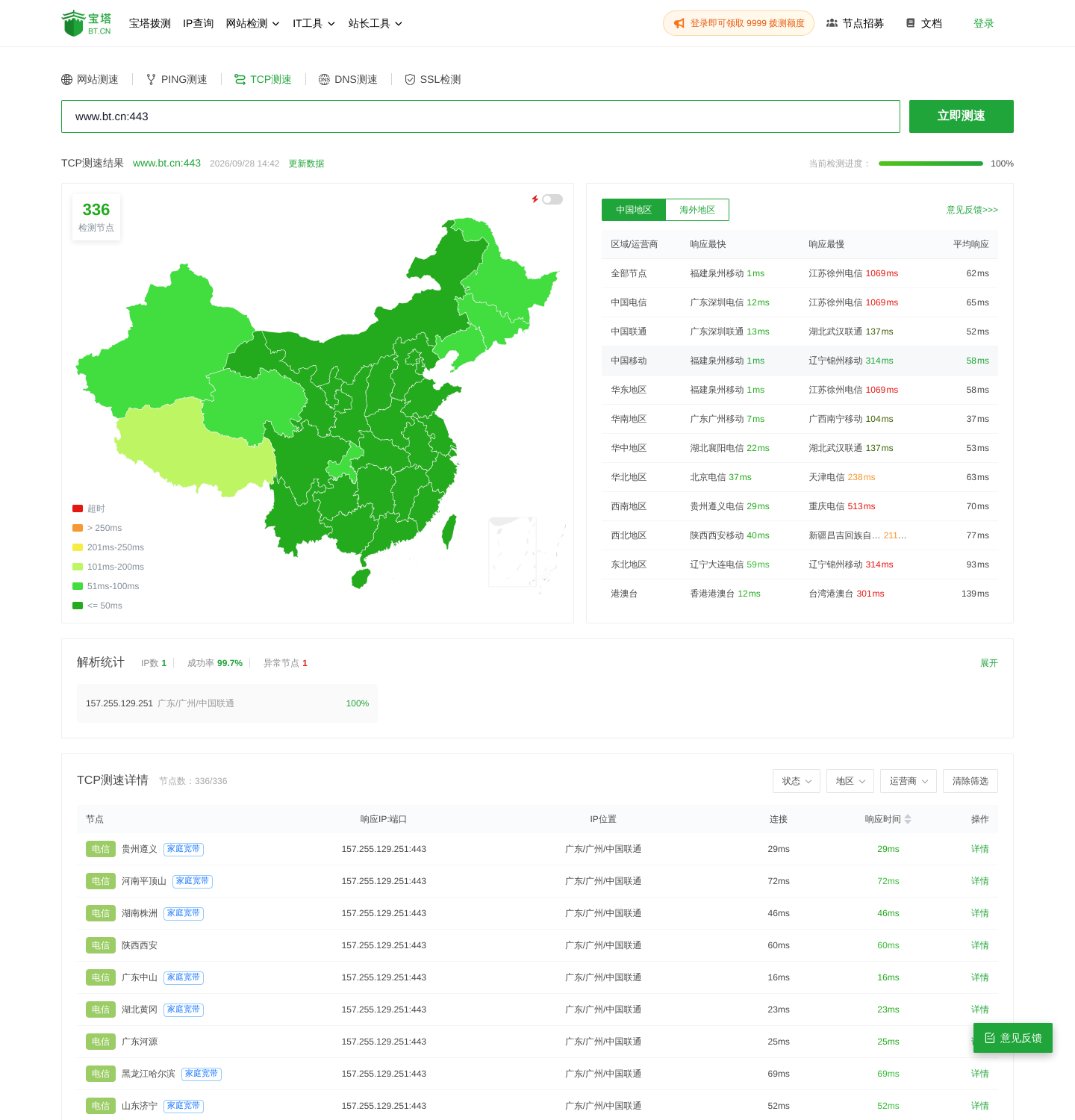Click the 中国移动 summary row
Screen dimensions: 1075x1120
pos(800,361)
